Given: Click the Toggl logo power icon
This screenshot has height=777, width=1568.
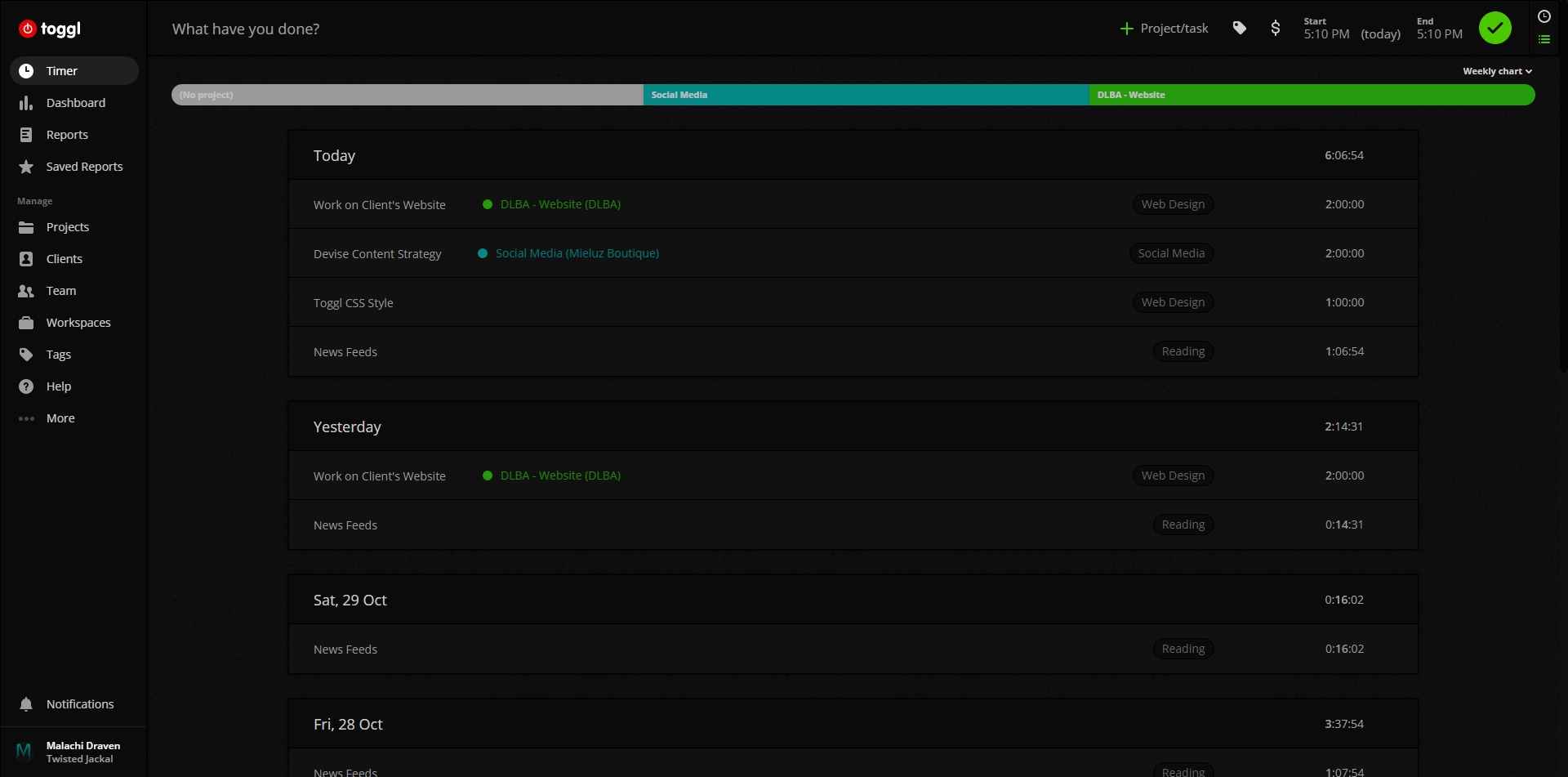Looking at the screenshot, I should (28, 29).
